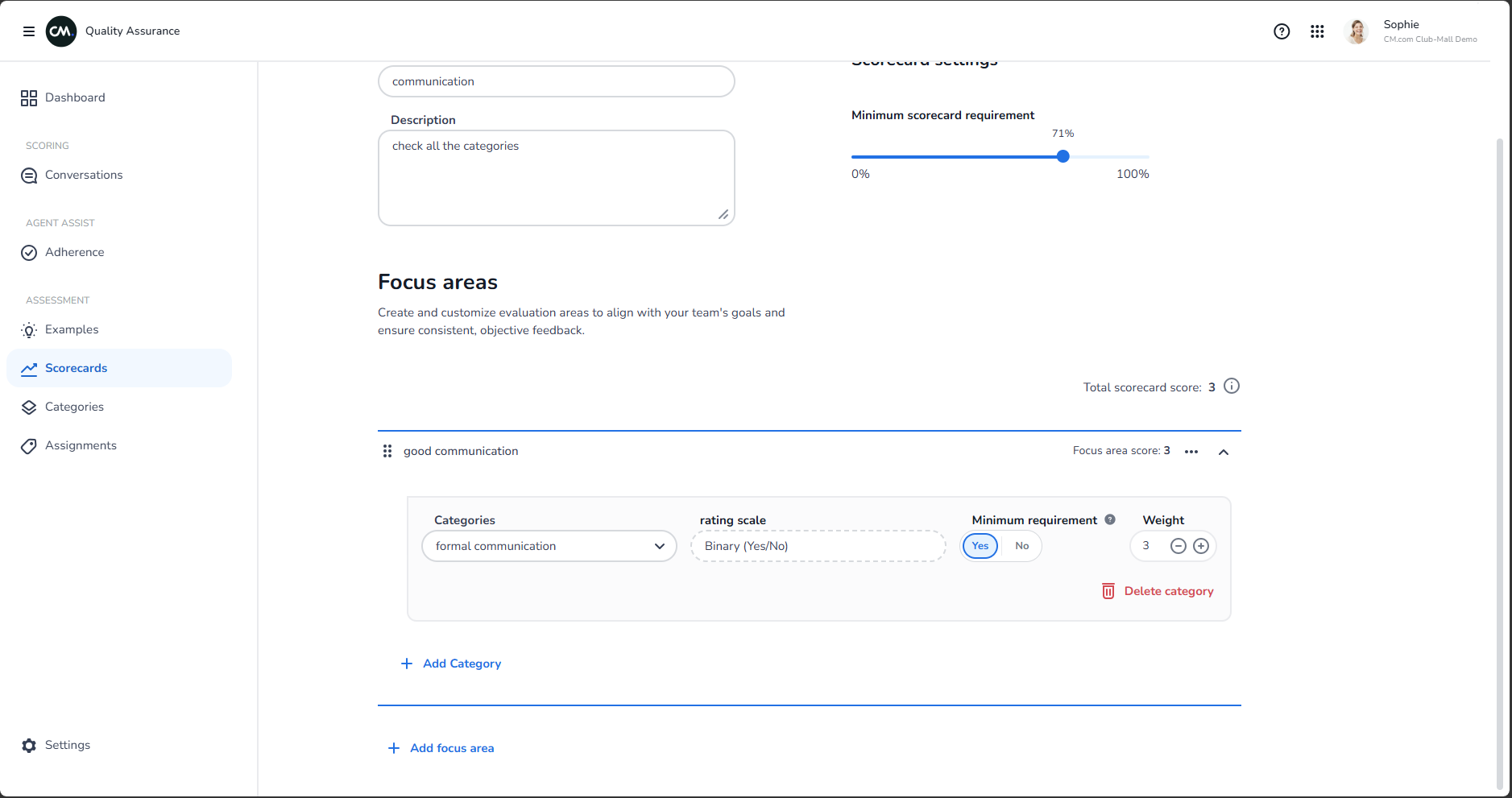Open the apps grid launcher
Viewport: 1512px width, 798px height.
click(1317, 31)
